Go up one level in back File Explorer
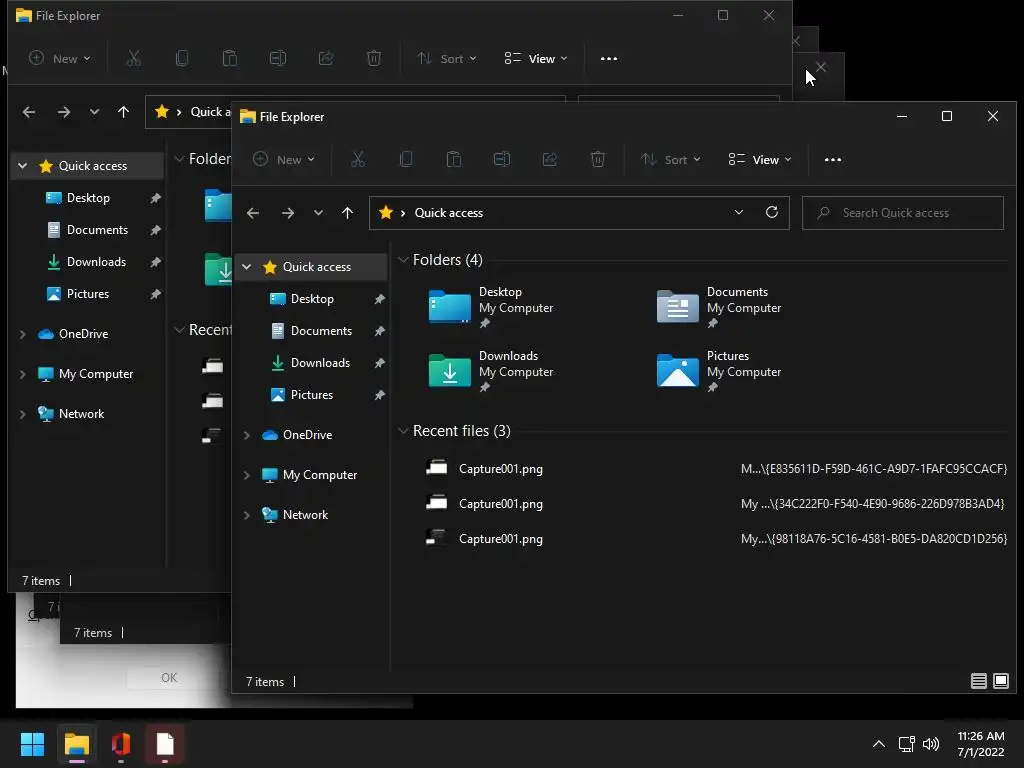This screenshot has width=1024, height=768. pyautogui.click(x=123, y=112)
